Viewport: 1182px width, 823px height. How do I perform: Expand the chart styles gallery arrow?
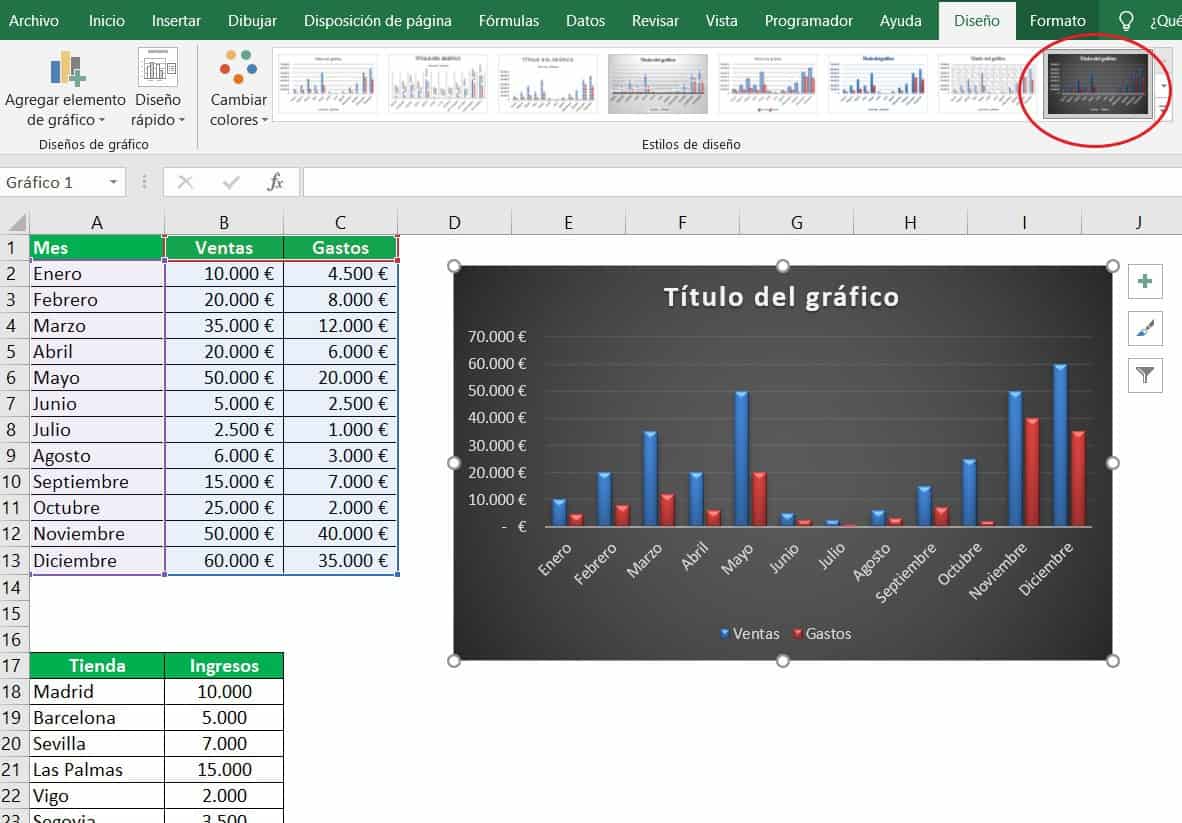point(1163,109)
